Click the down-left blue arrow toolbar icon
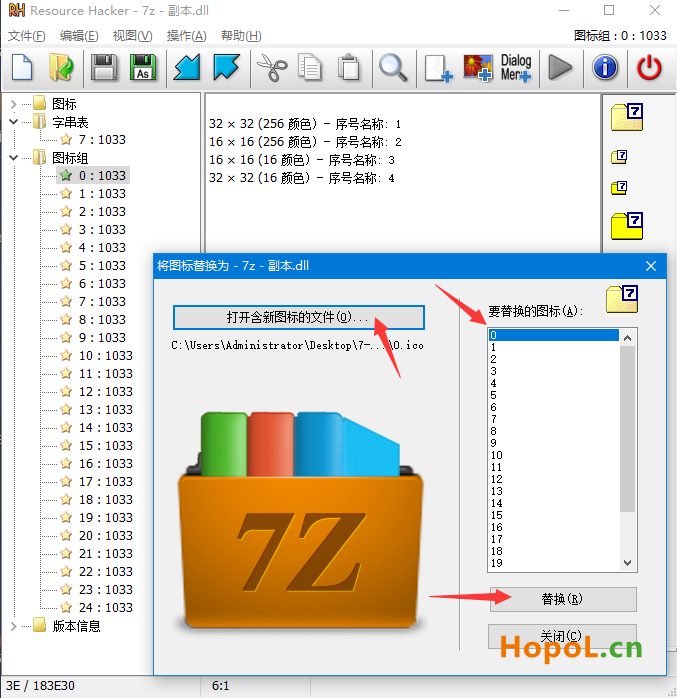This screenshot has width=677, height=698. coord(187,68)
